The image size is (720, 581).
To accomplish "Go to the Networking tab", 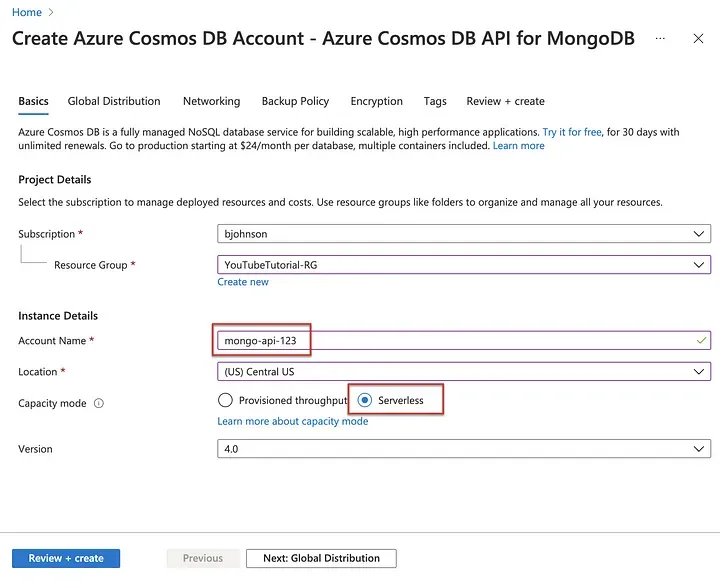I will [x=212, y=101].
